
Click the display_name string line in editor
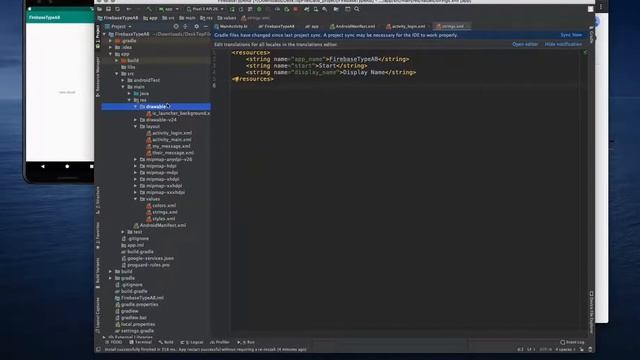331,72
